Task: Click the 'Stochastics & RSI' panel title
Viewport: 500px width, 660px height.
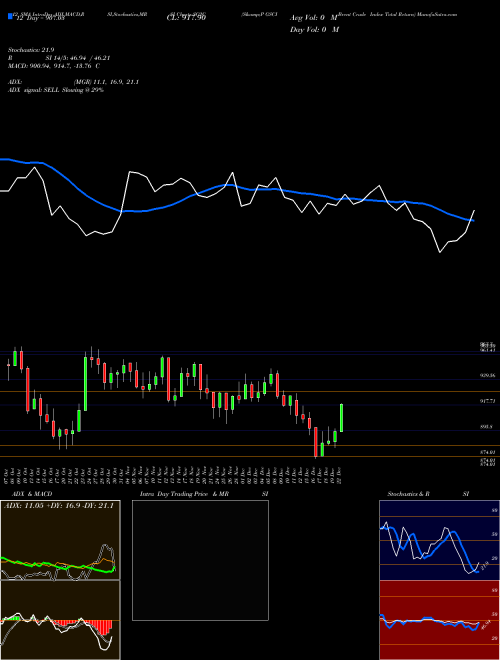Action: tap(428, 494)
